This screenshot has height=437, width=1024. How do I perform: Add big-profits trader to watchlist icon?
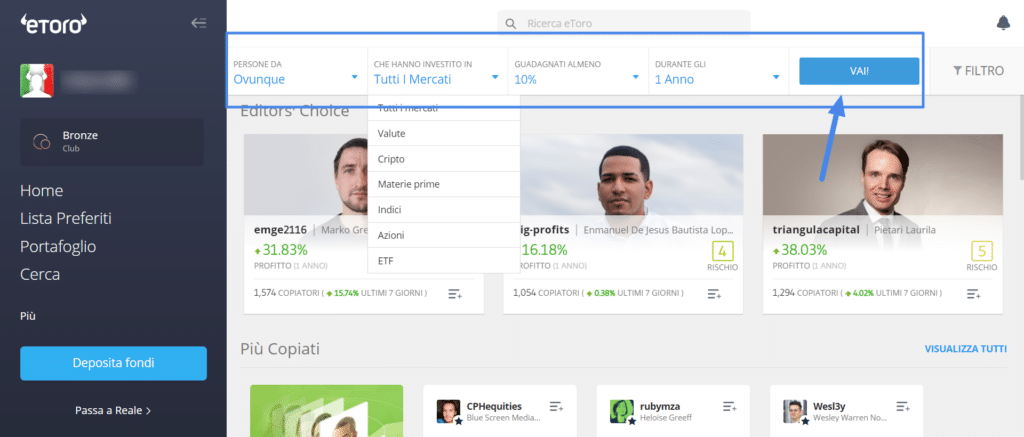pyautogui.click(x=714, y=294)
